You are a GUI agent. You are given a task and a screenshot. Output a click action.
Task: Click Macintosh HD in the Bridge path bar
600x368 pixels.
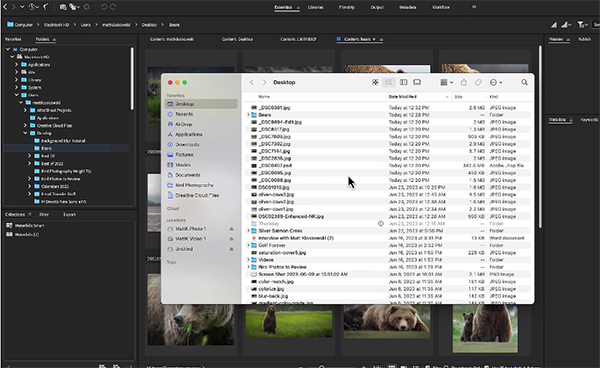point(56,25)
